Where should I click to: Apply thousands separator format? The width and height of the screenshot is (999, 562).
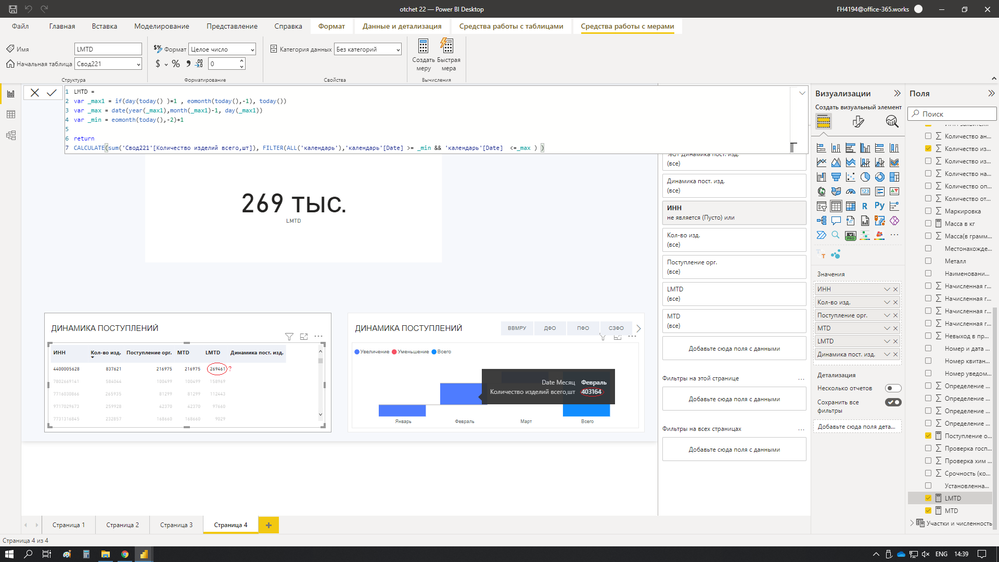(188, 64)
